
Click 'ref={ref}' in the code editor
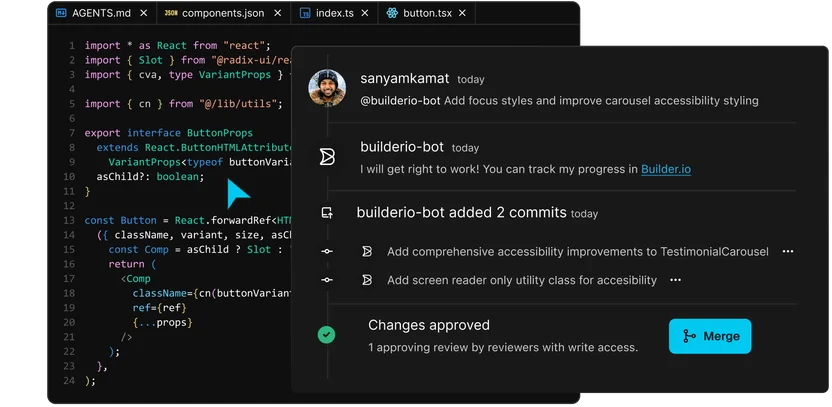coord(160,308)
